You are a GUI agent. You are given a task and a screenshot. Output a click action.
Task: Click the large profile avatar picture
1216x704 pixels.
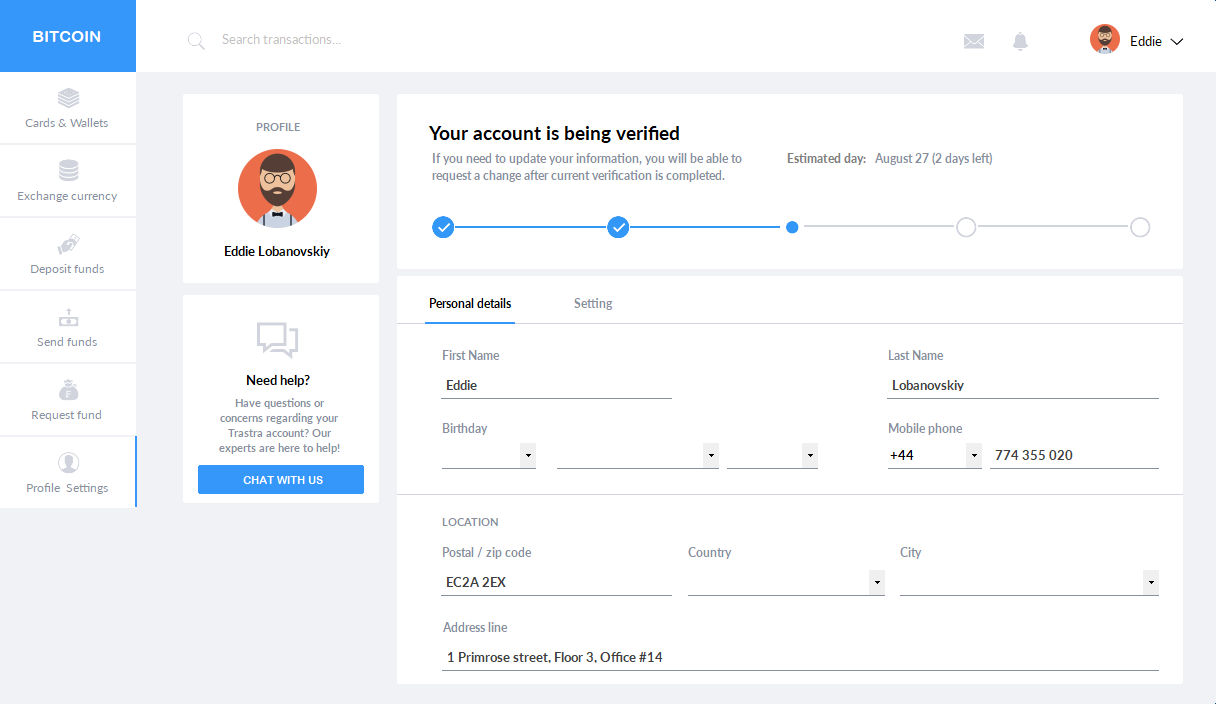click(277, 189)
